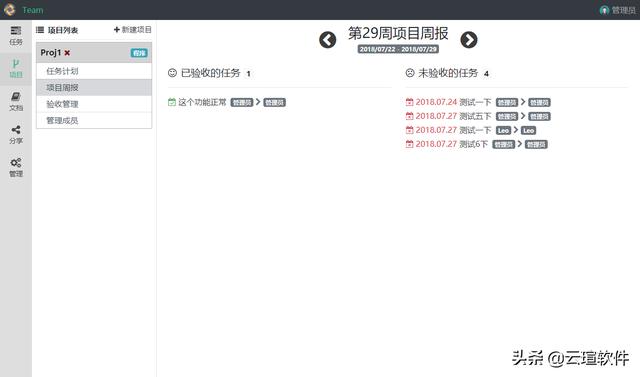This screenshot has width=640, height=377.
Task: Open task 2018.07.24 测试一下
Action: (x=453, y=102)
